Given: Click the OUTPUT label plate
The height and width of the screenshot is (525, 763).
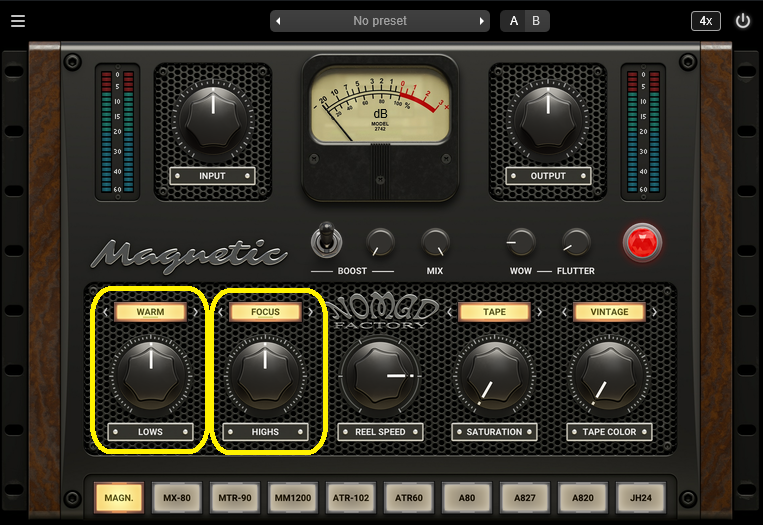Looking at the screenshot, I should pyautogui.click(x=548, y=176).
